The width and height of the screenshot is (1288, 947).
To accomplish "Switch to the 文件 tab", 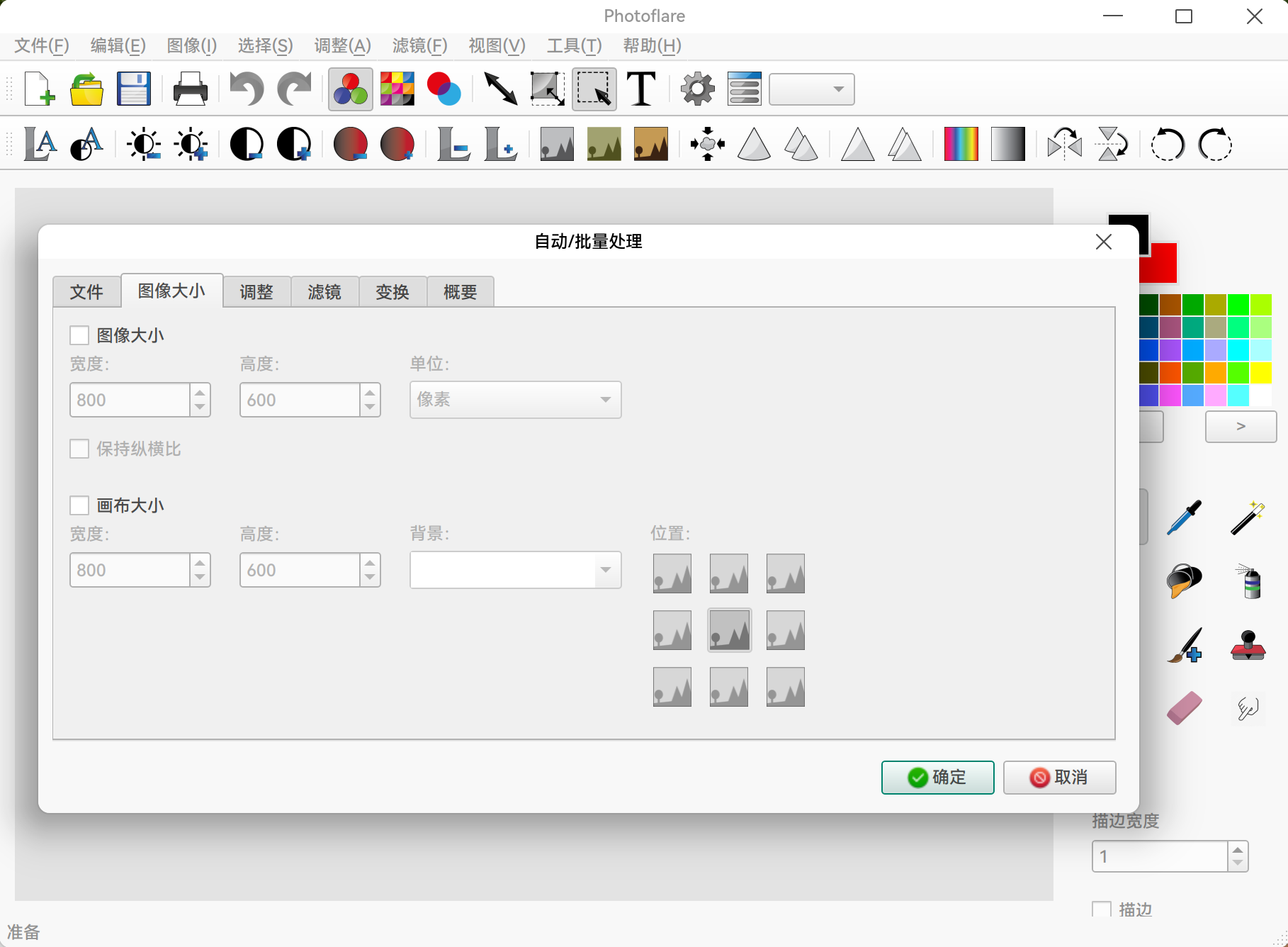I will click(x=87, y=292).
